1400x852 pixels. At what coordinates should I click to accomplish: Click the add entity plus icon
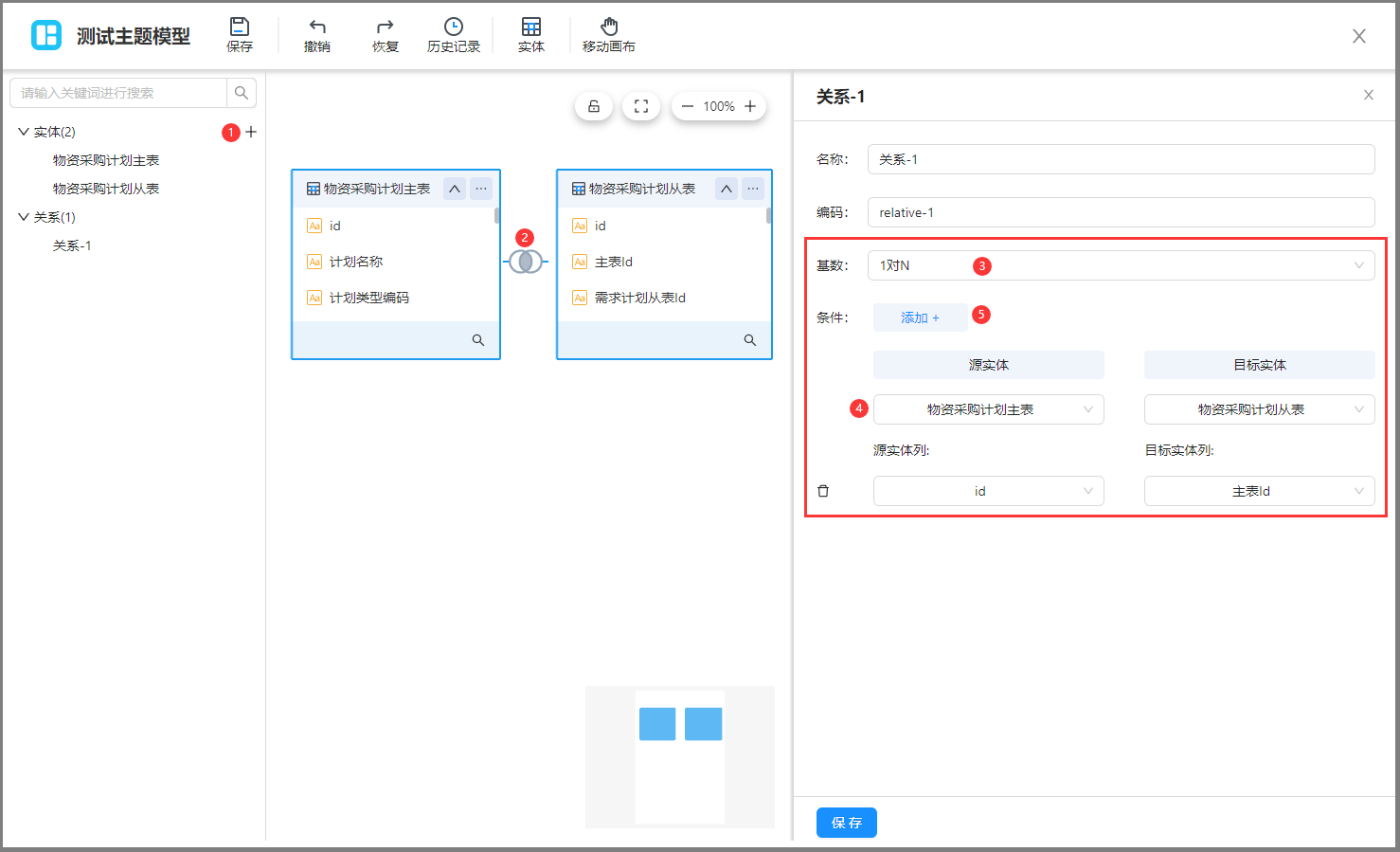[x=251, y=132]
